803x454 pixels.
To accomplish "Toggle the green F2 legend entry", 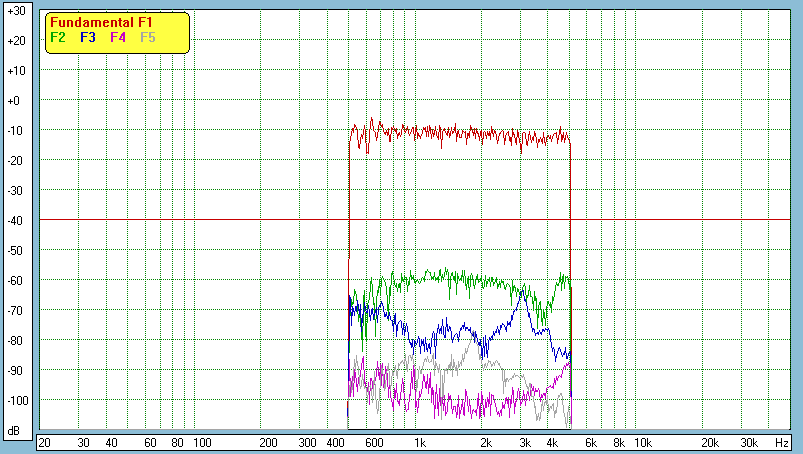I will click(58, 37).
